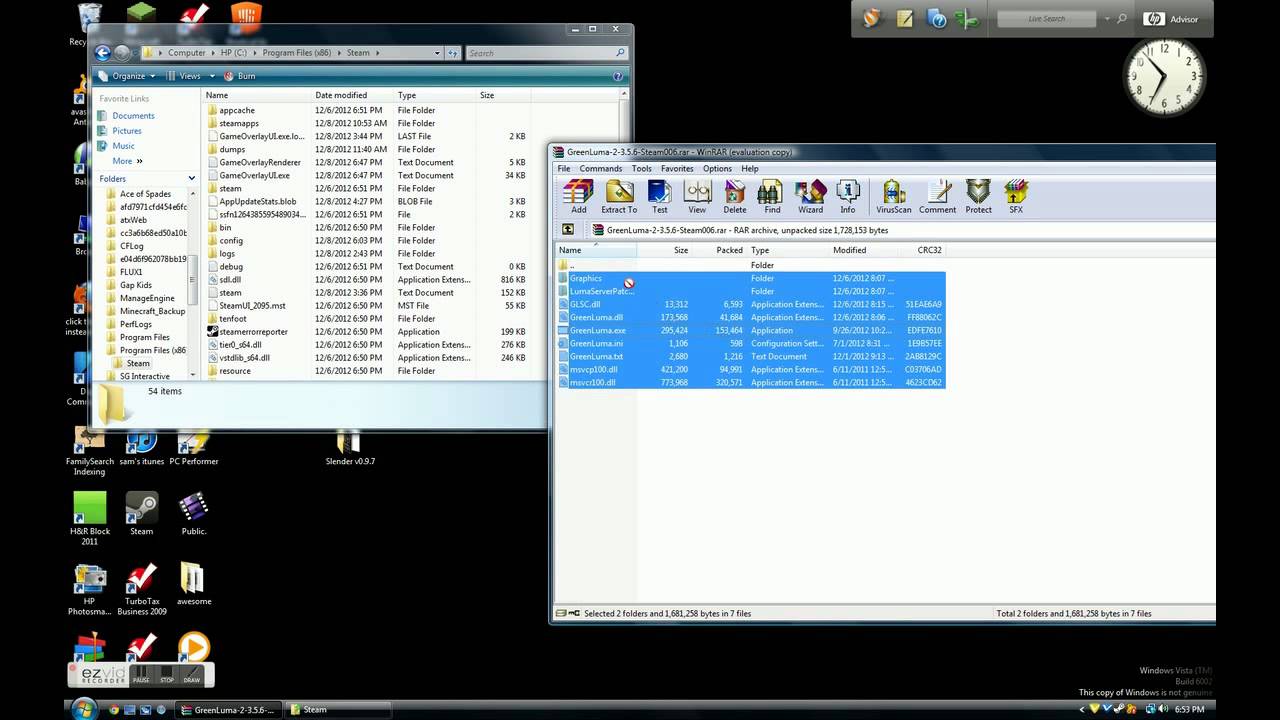
Task: Click the Extract To toolbar icon
Action: point(619,196)
